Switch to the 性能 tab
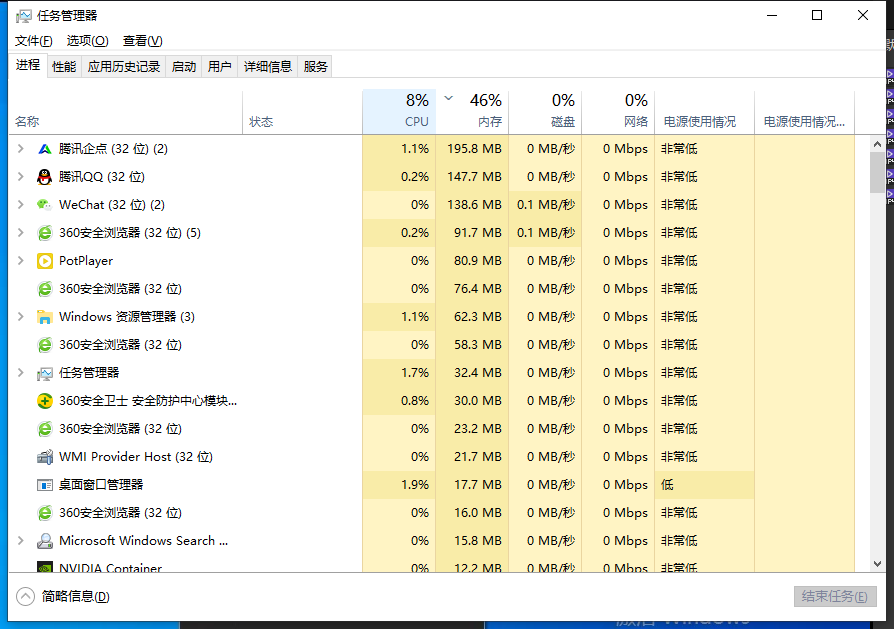Screen dimensions: 894x629 point(63,66)
